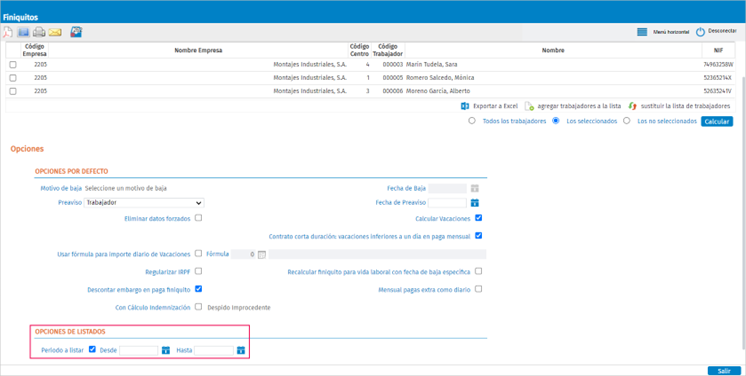The height and width of the screenshot is (376, 746).
Task: Click the agregar trabajadores document icon
Action: (529, 106)
